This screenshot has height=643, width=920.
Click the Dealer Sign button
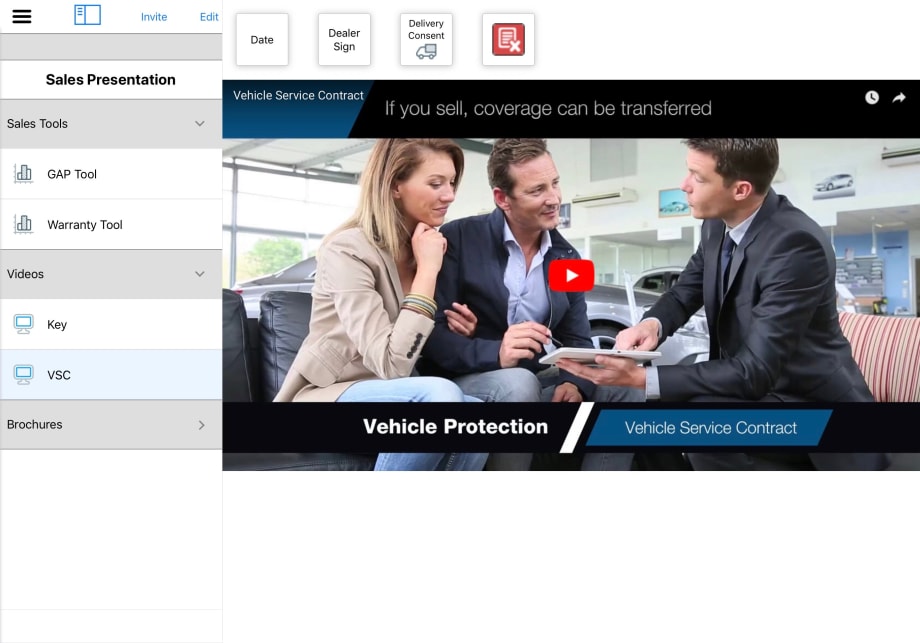click(x=343, y=39)
